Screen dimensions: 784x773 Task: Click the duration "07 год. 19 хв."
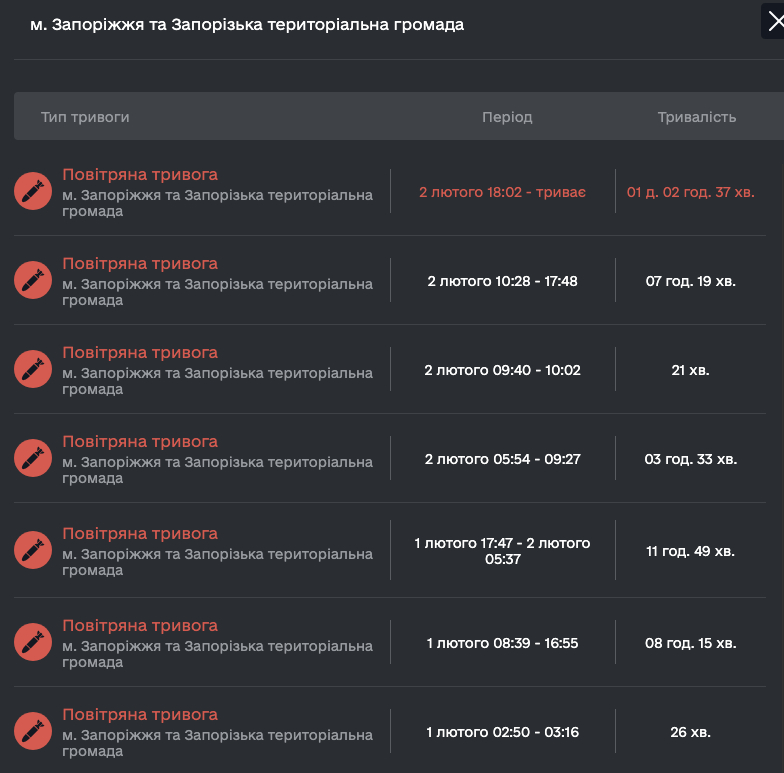(690, 281)
